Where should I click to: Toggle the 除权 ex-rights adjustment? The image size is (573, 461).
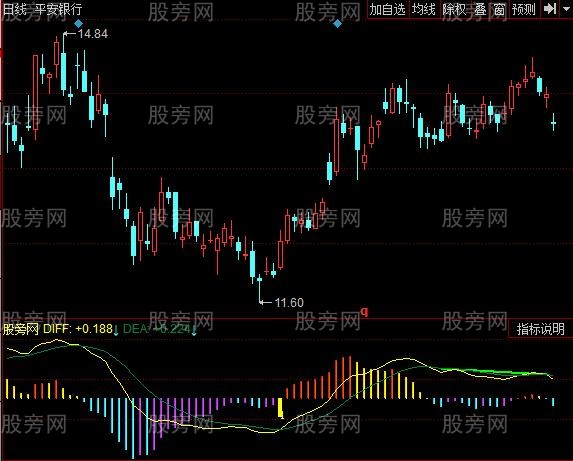pos(454,9)
